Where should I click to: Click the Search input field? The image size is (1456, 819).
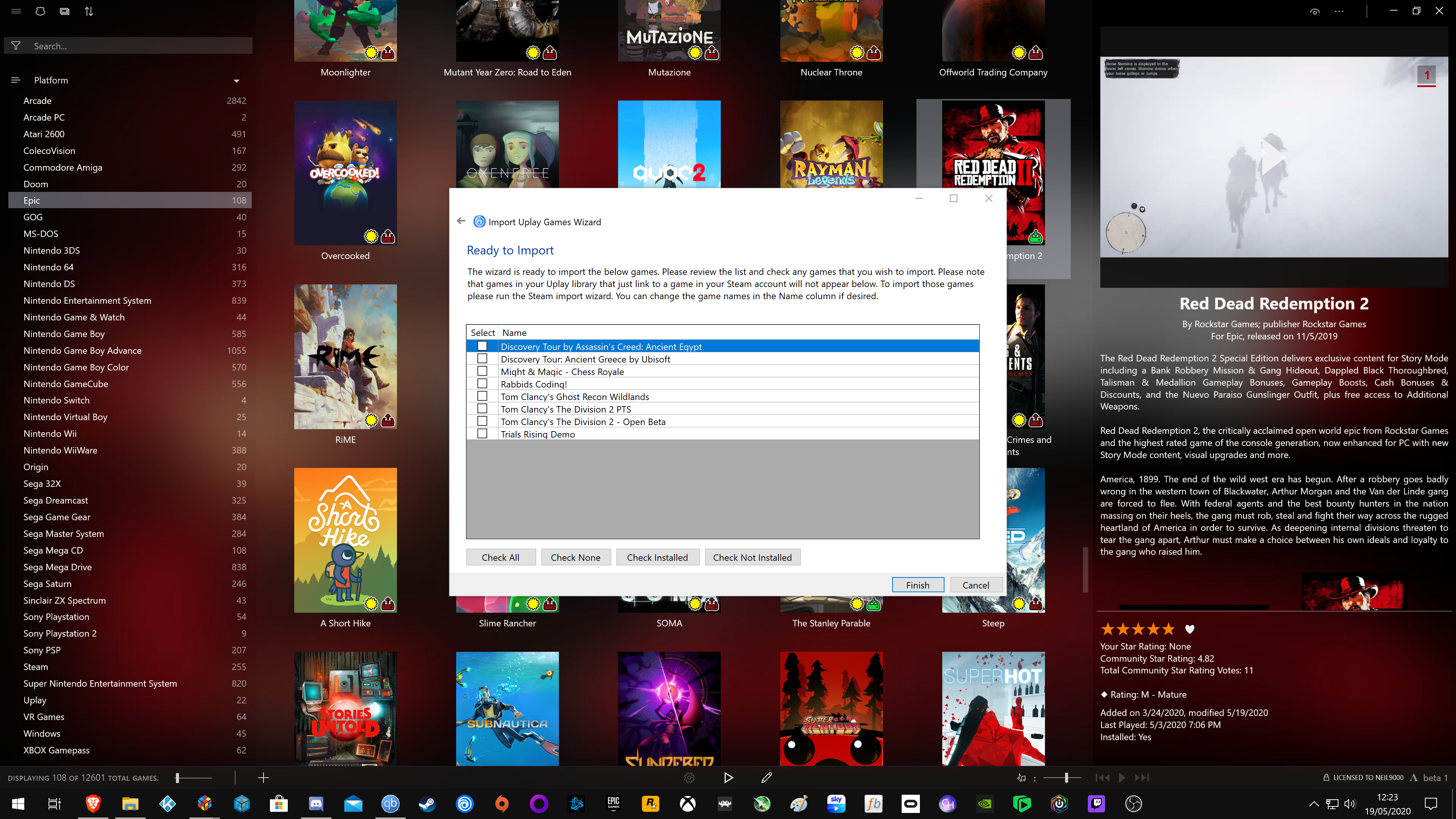141,46
